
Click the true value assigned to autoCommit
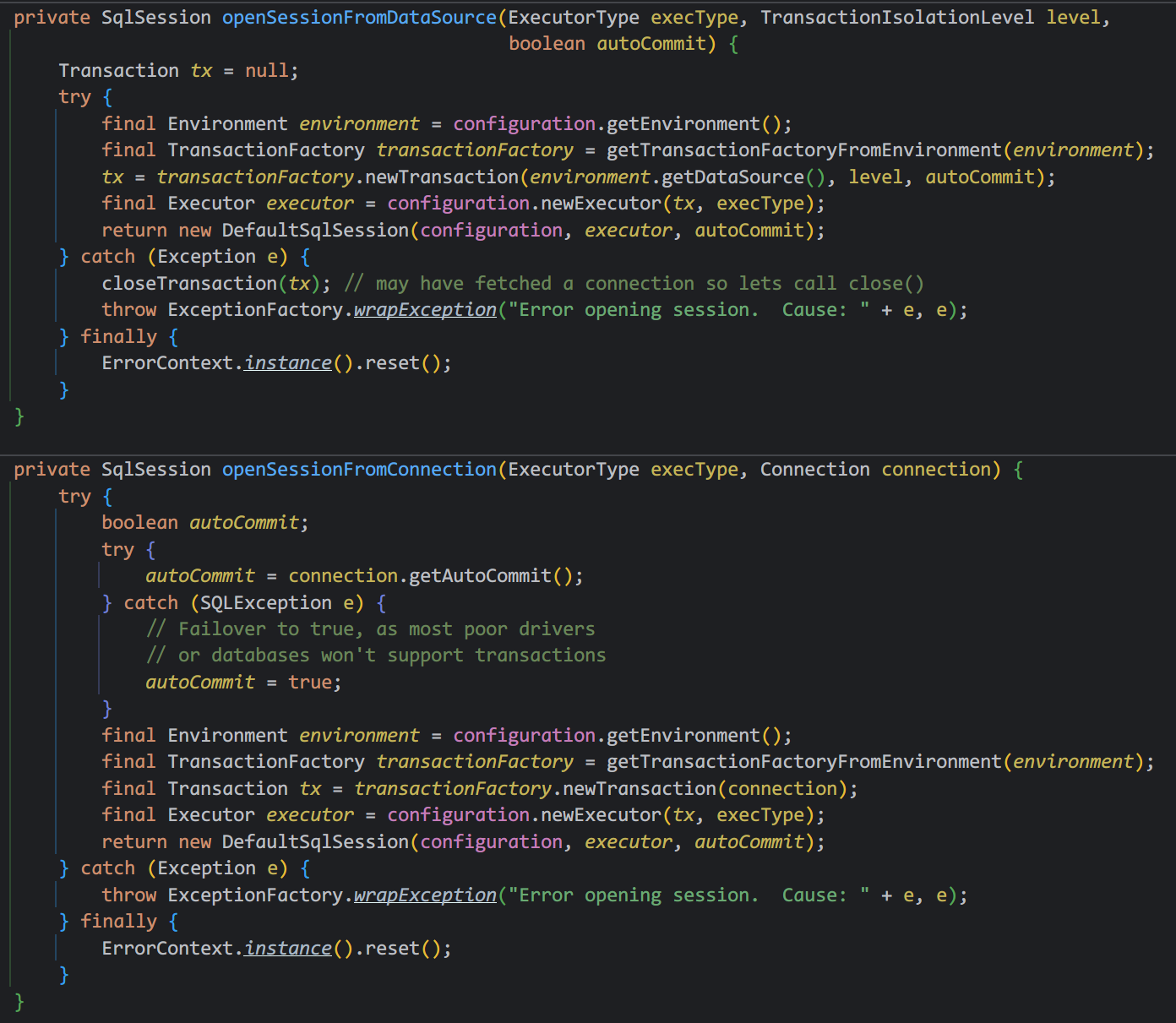310,683
